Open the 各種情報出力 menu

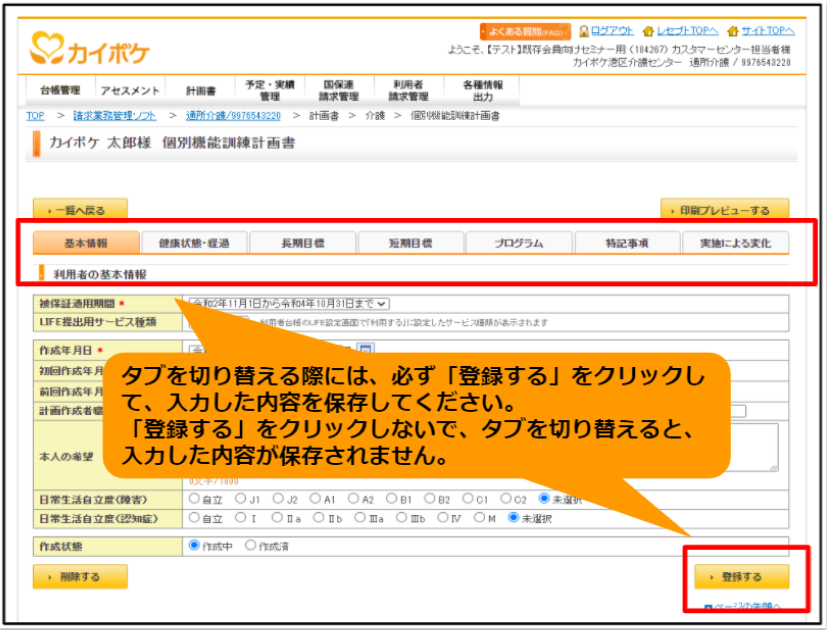[483, 91]
